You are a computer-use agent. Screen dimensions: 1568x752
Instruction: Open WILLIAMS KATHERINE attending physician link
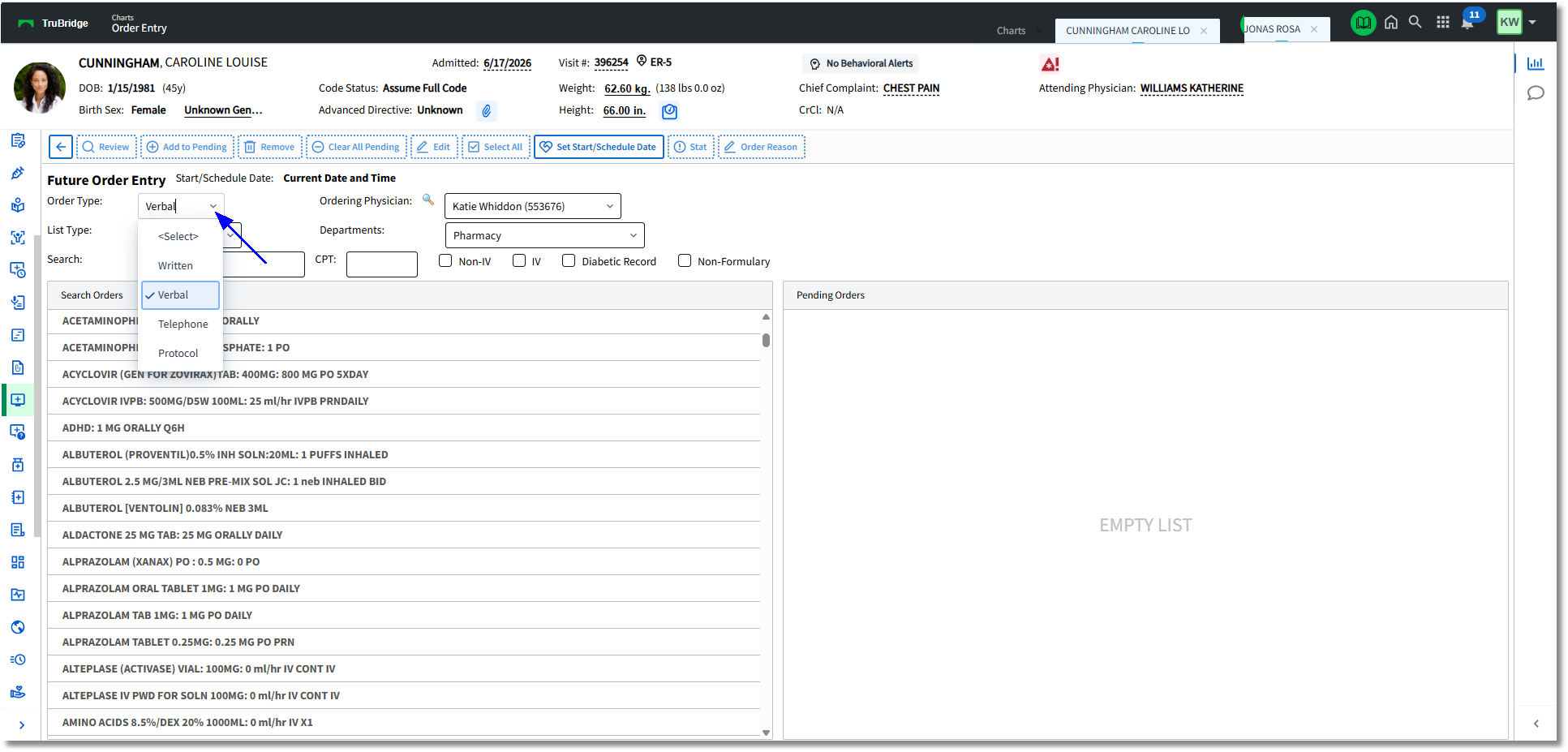(1192, 88)
